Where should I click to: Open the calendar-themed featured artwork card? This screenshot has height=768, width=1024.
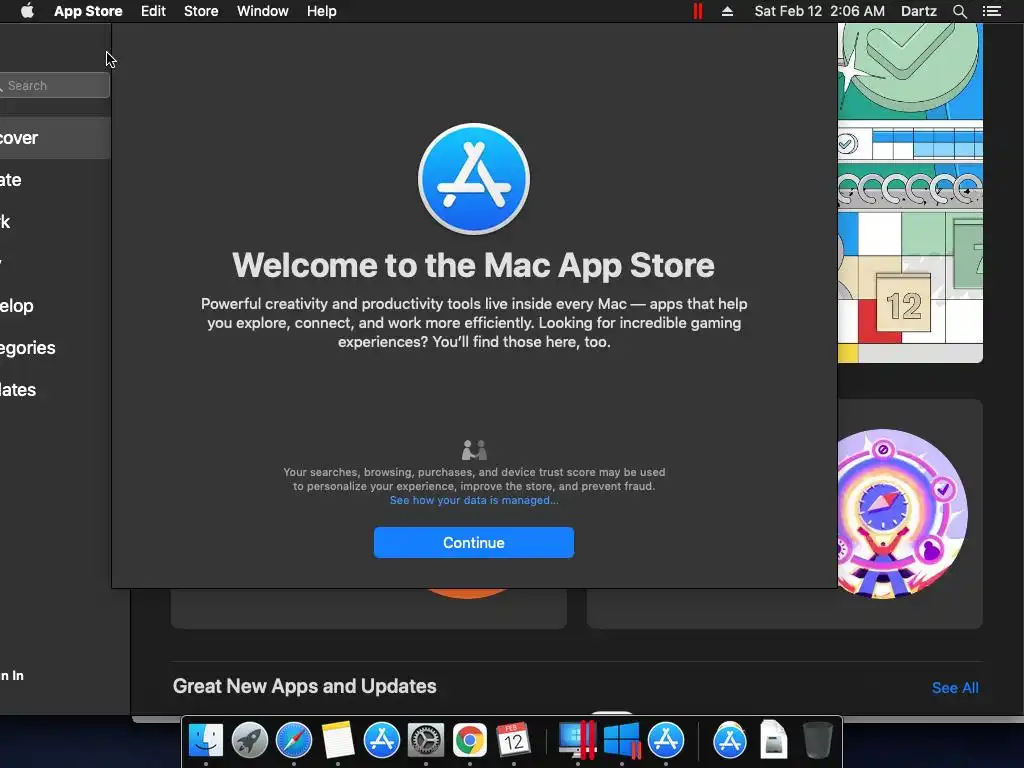[x=910, y=193]
